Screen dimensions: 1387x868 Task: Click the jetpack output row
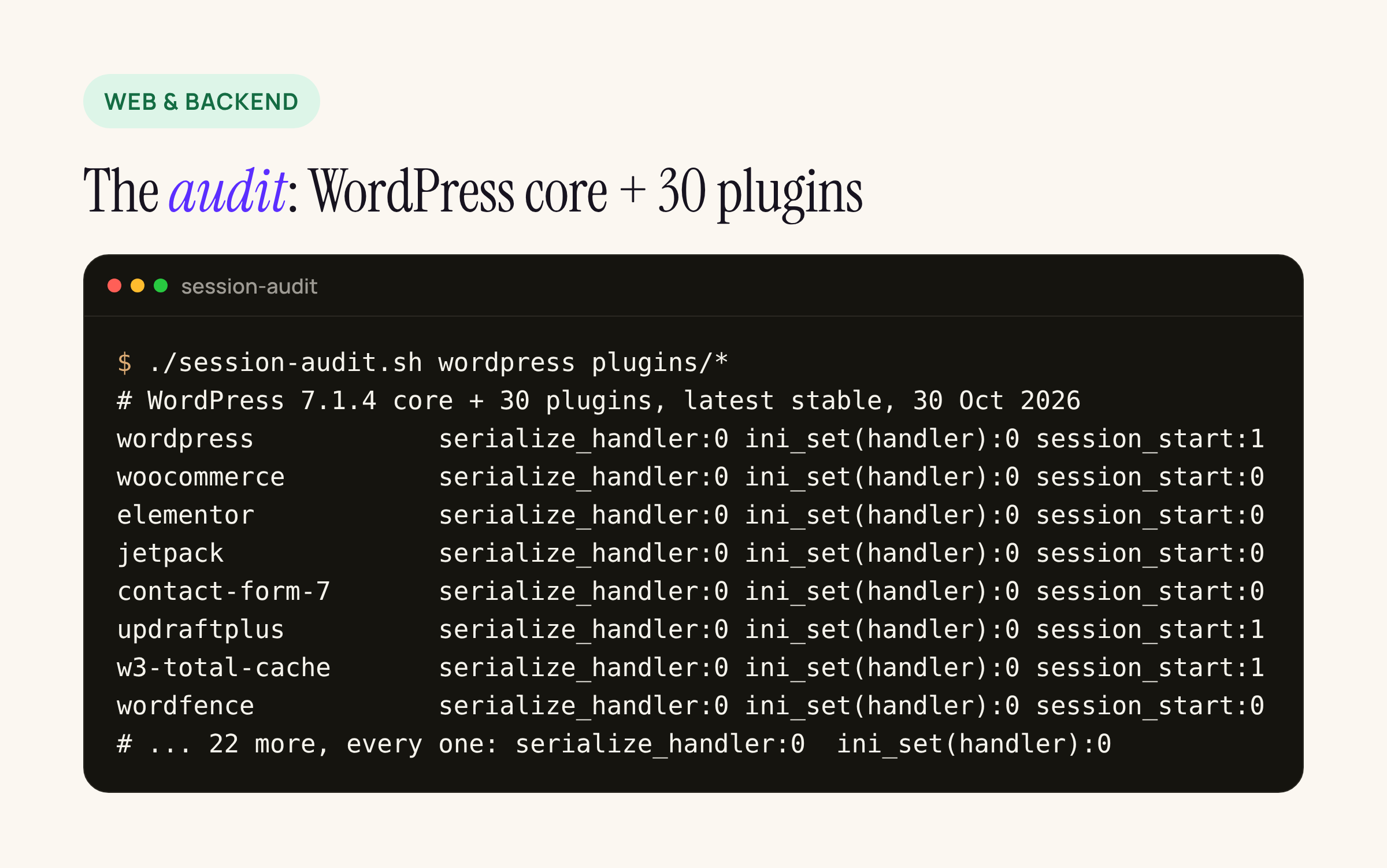pyautogui.click(x=690, y=554)
